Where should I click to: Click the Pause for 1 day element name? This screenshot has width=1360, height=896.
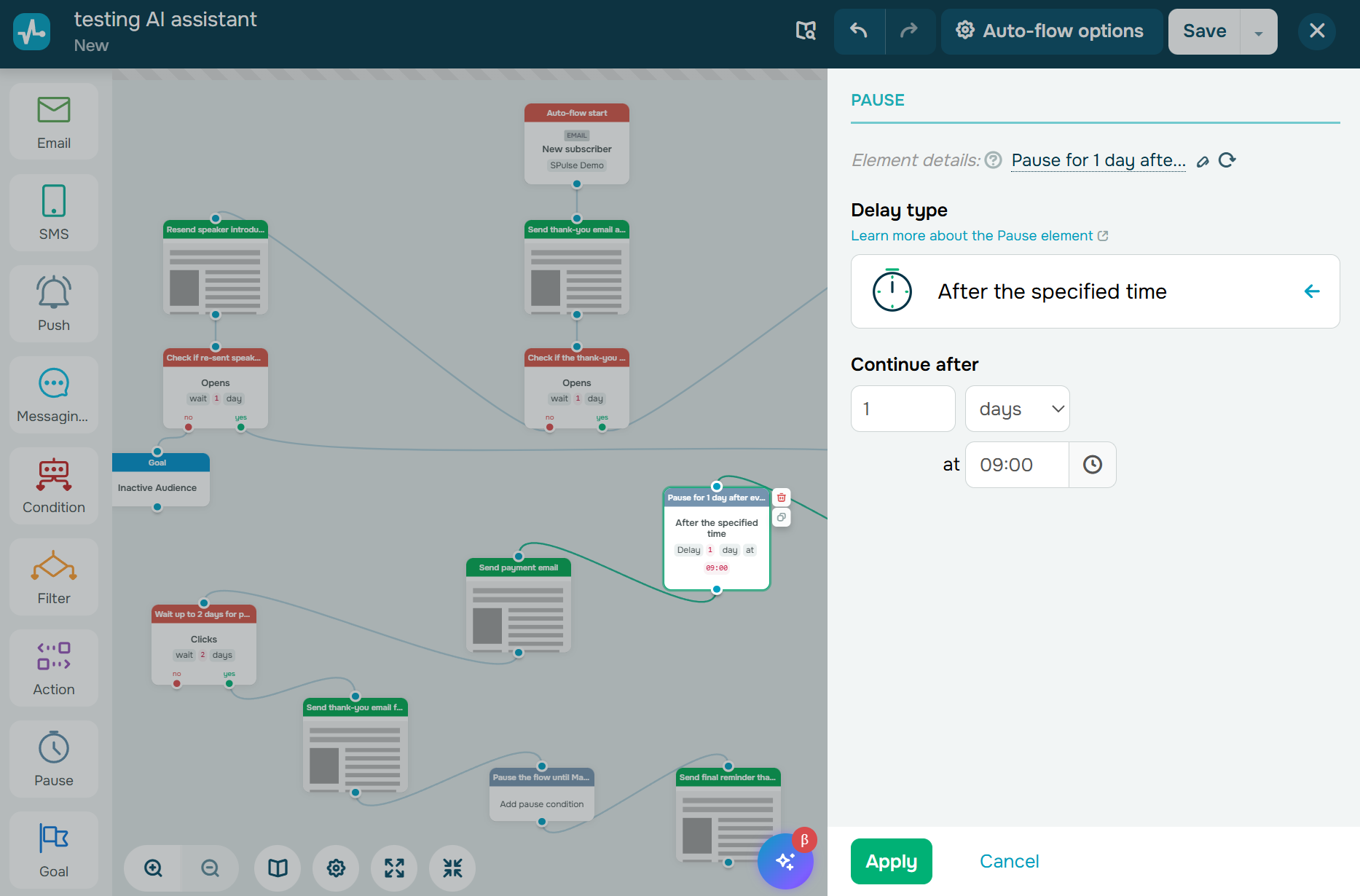pyautogui.click(x=1098, y=160)
